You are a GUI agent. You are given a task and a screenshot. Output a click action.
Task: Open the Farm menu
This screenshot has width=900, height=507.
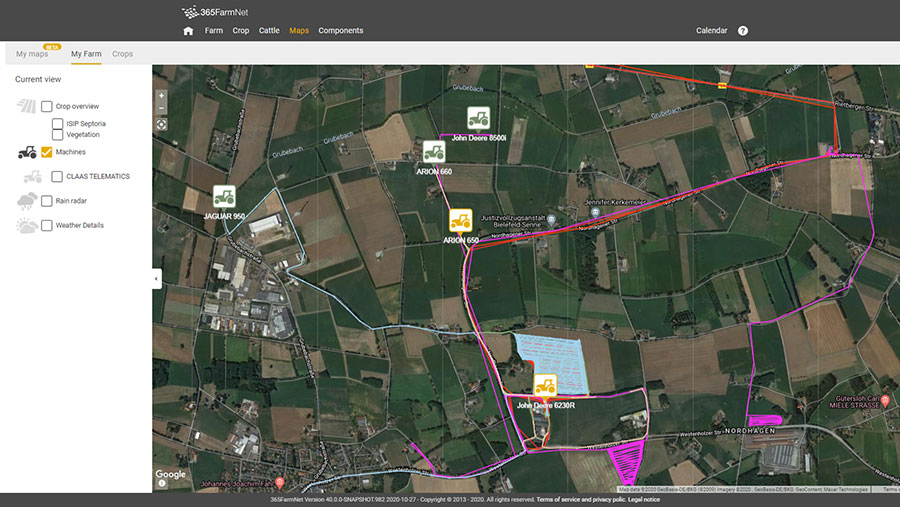(214, 31)
